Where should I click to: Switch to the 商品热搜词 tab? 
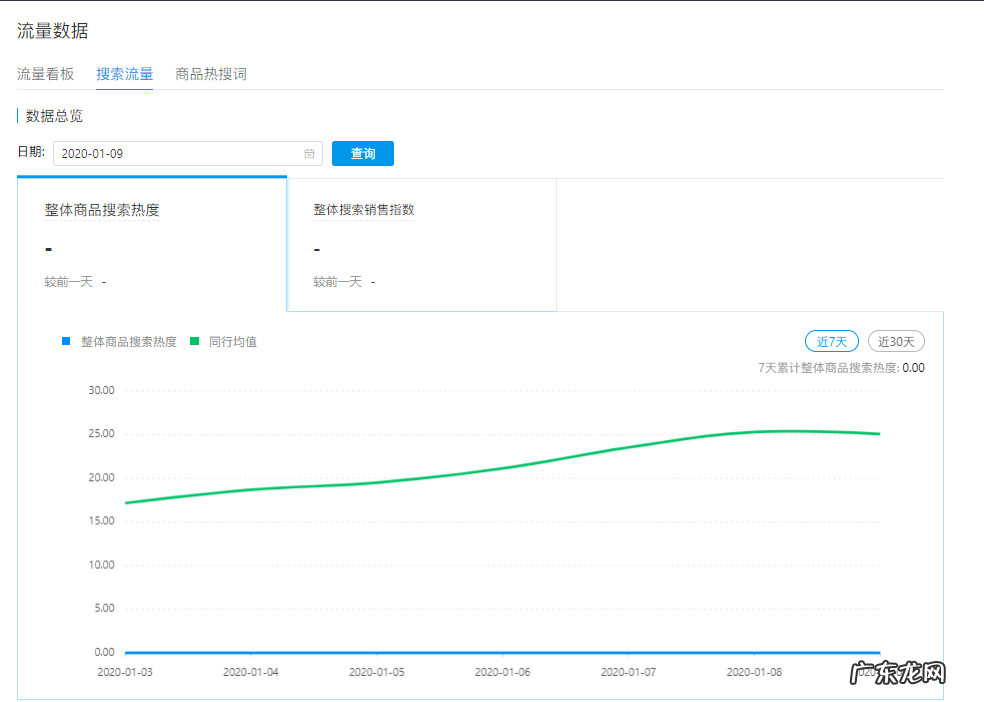tap(211, 74)
